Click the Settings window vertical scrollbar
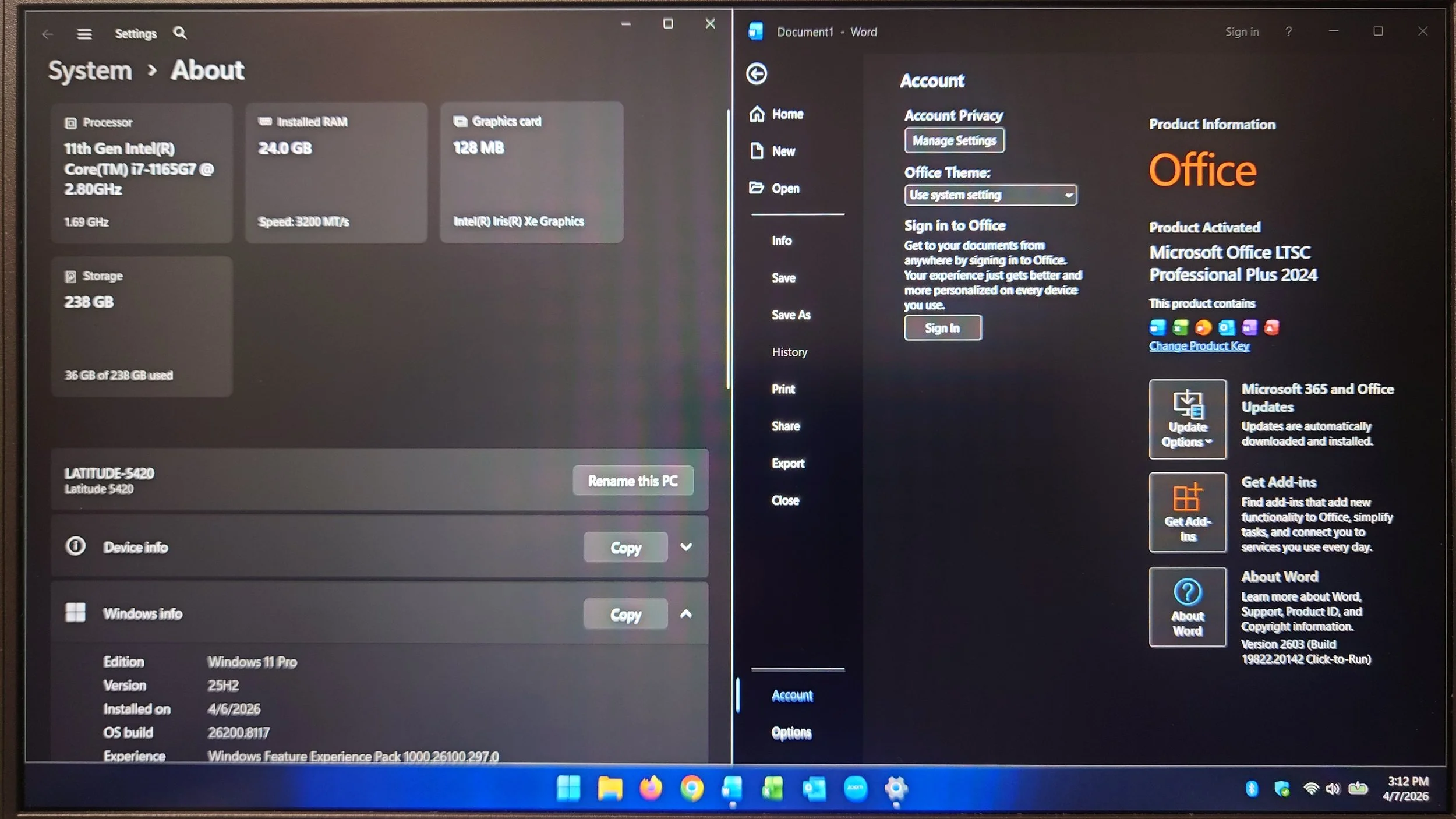The height and width of the screenshot is (819, 1456). pos(728,250)
